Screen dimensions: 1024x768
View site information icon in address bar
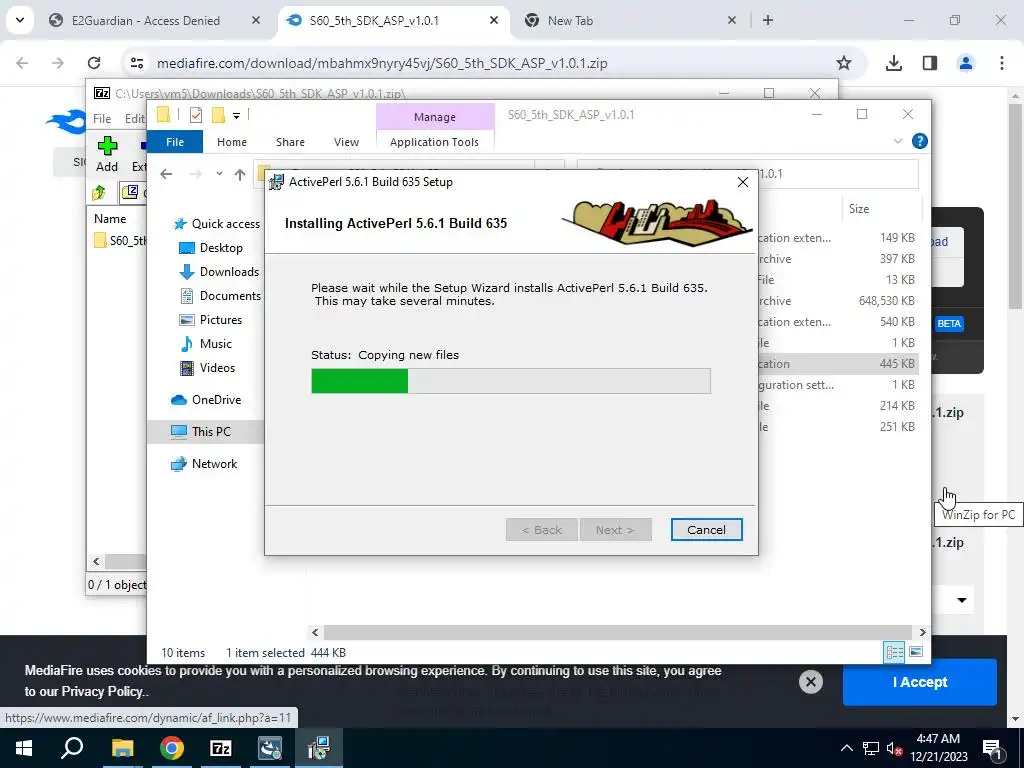coord(137,63)
